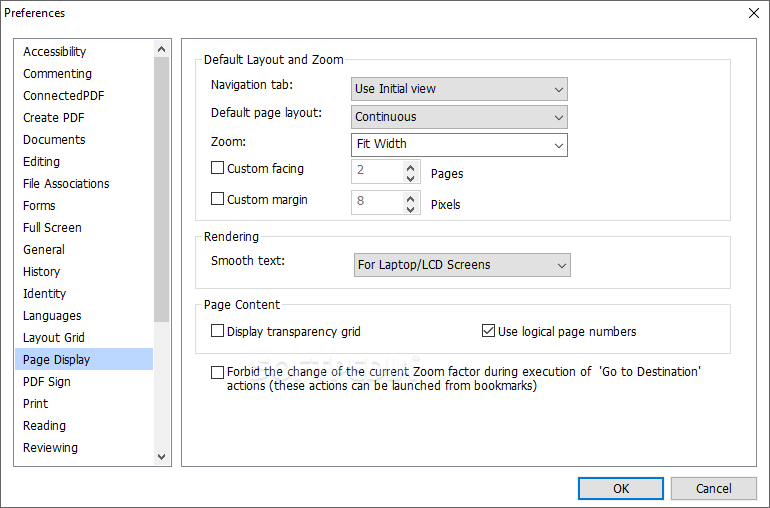Viewport: 770px width, 508px height.
Task: Confirm preferences with the OK button
Action: click(x=621, y=488)
